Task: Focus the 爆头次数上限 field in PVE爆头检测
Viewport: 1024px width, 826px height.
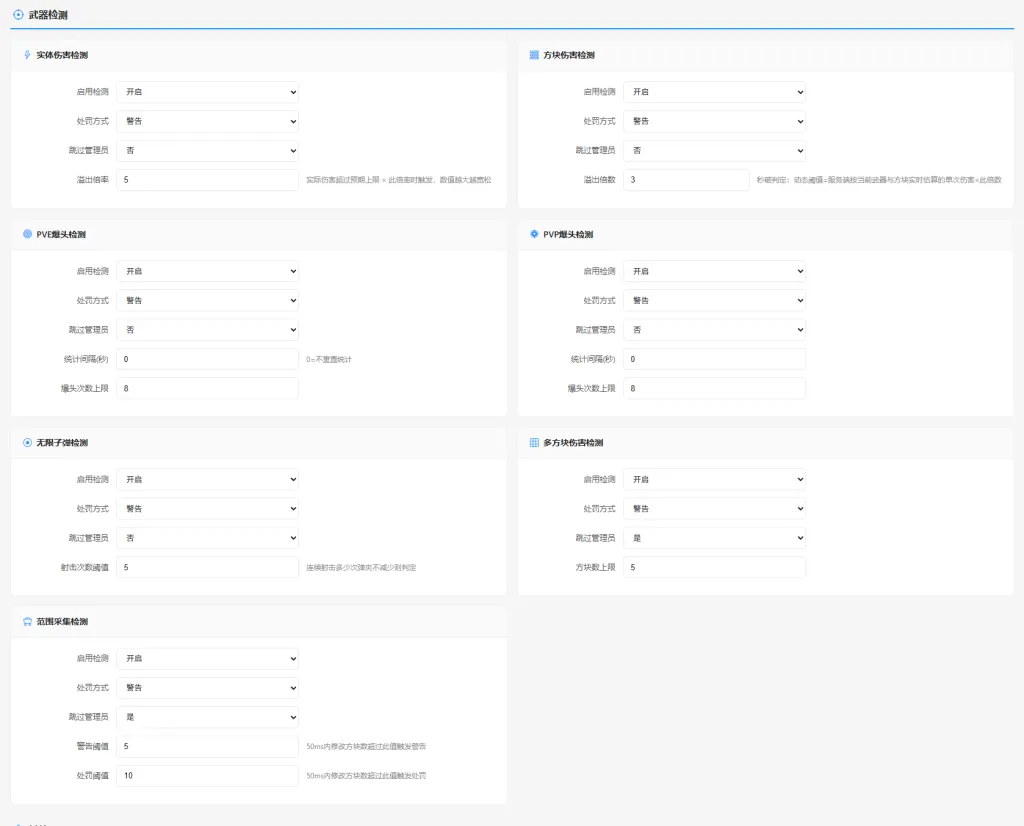Action: point(207,388)
